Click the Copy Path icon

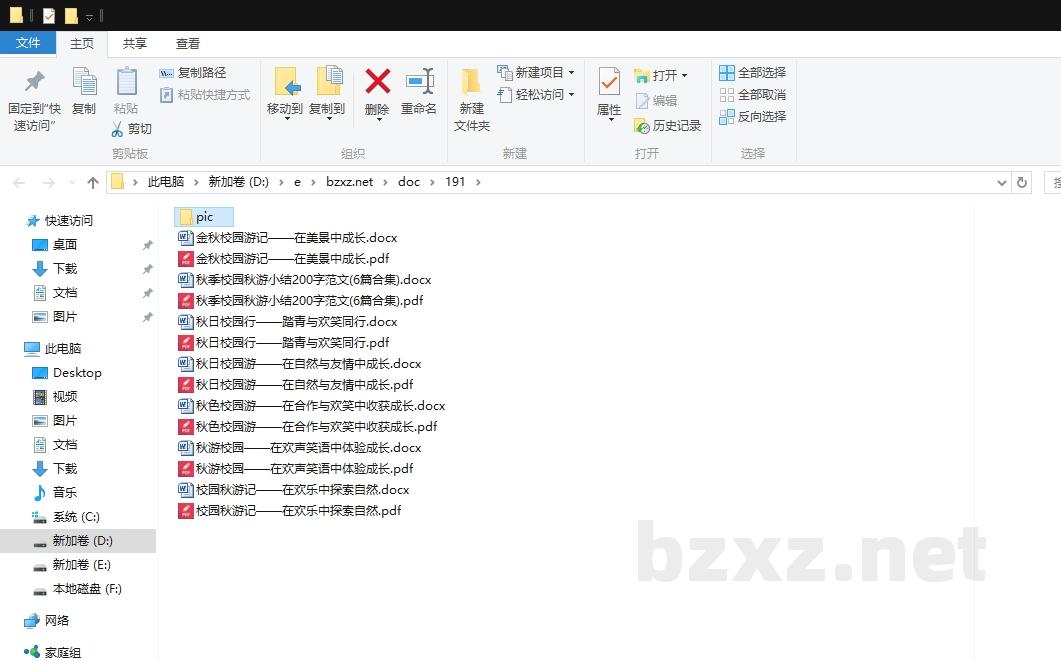coord(167,73)
